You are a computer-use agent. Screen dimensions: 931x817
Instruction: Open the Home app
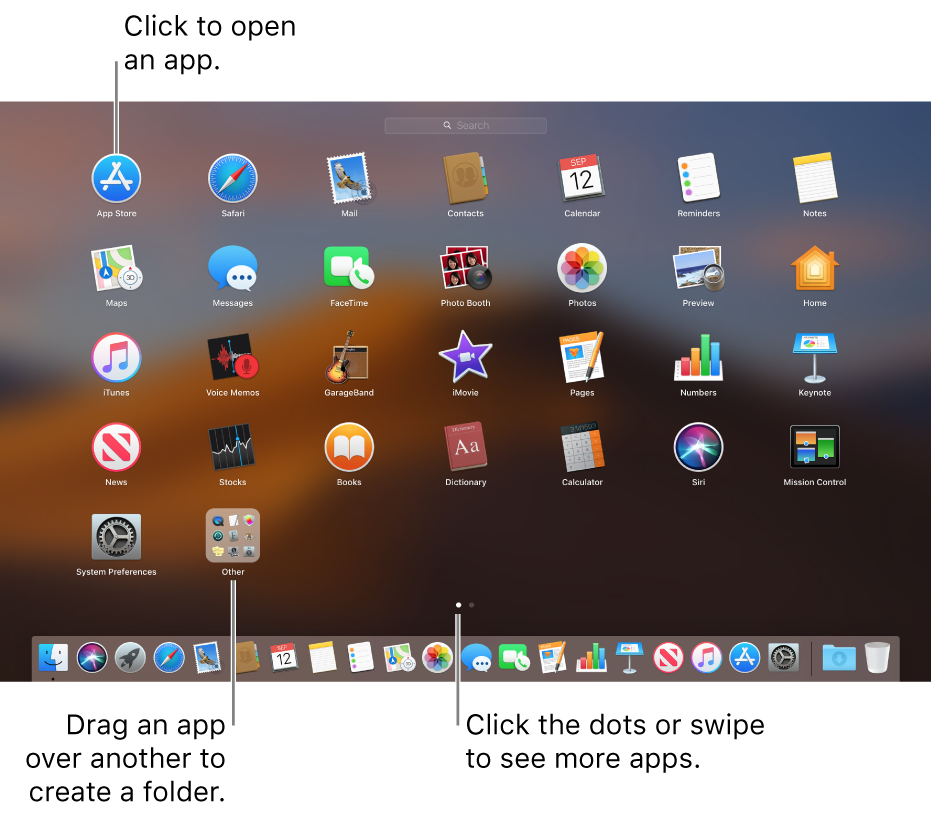pyautogui.click(x=814, y=268)
